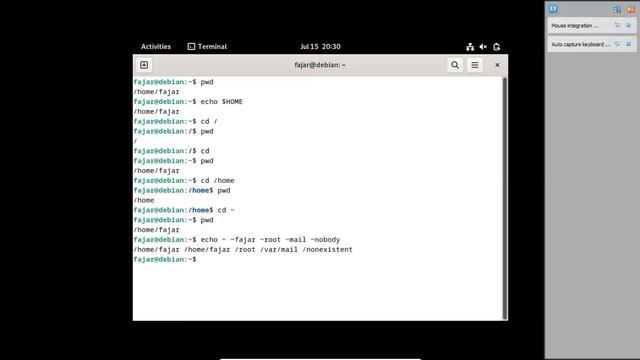Click the blue icon beside the orange one

[617, 9]
